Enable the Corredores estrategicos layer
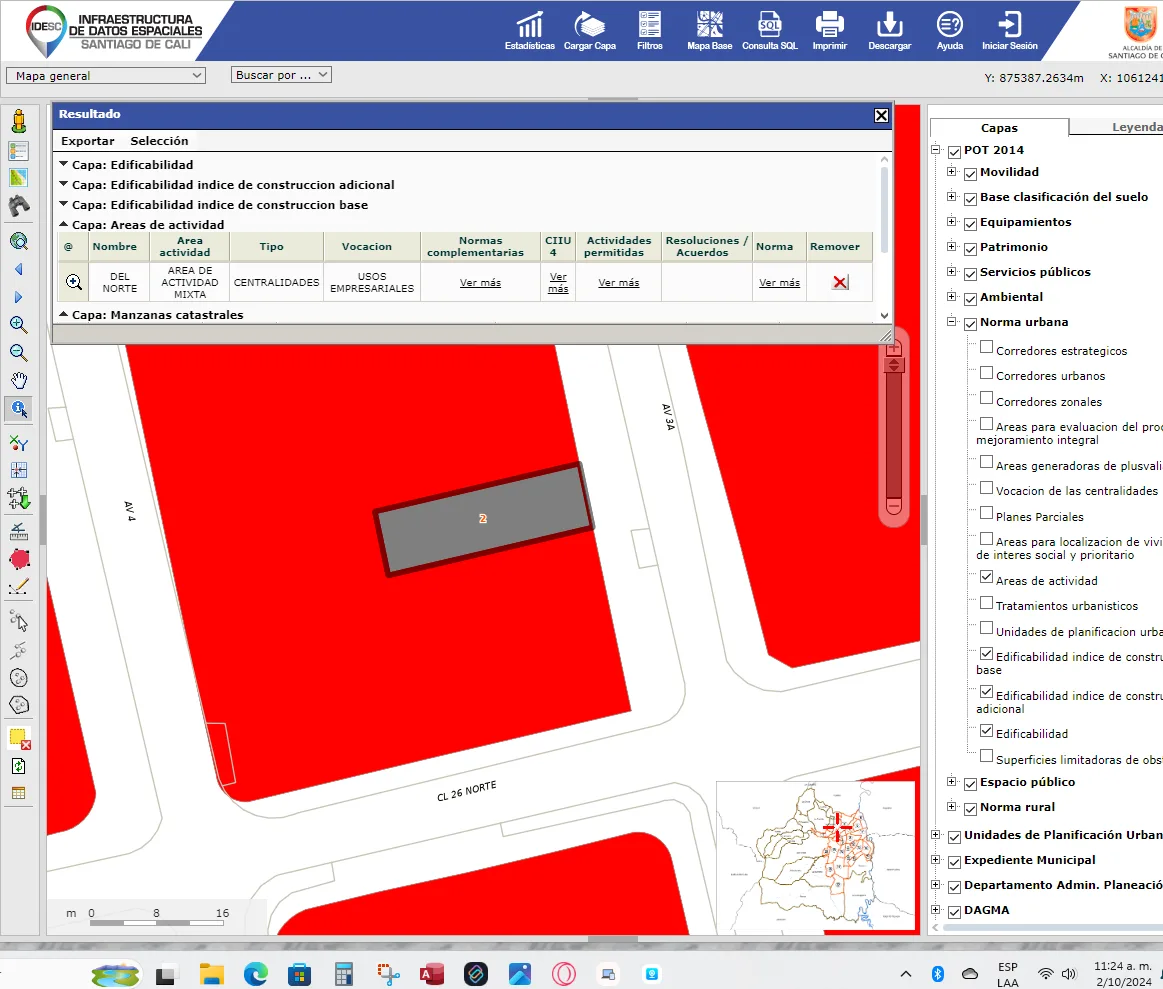The width and height of the screenshot is (1163, 989). tap(987, 347)
